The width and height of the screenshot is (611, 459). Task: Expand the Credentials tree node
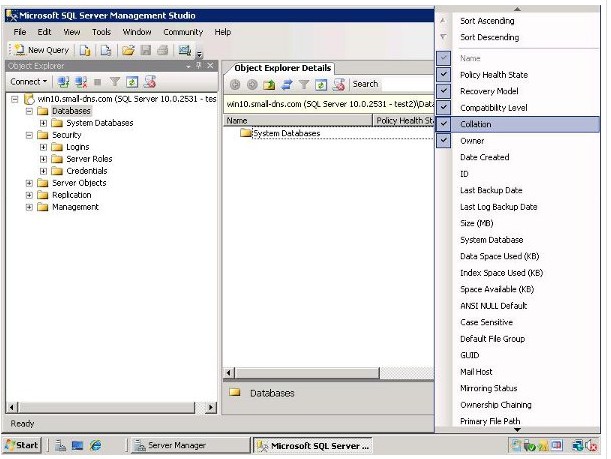[x=43, y=171]
